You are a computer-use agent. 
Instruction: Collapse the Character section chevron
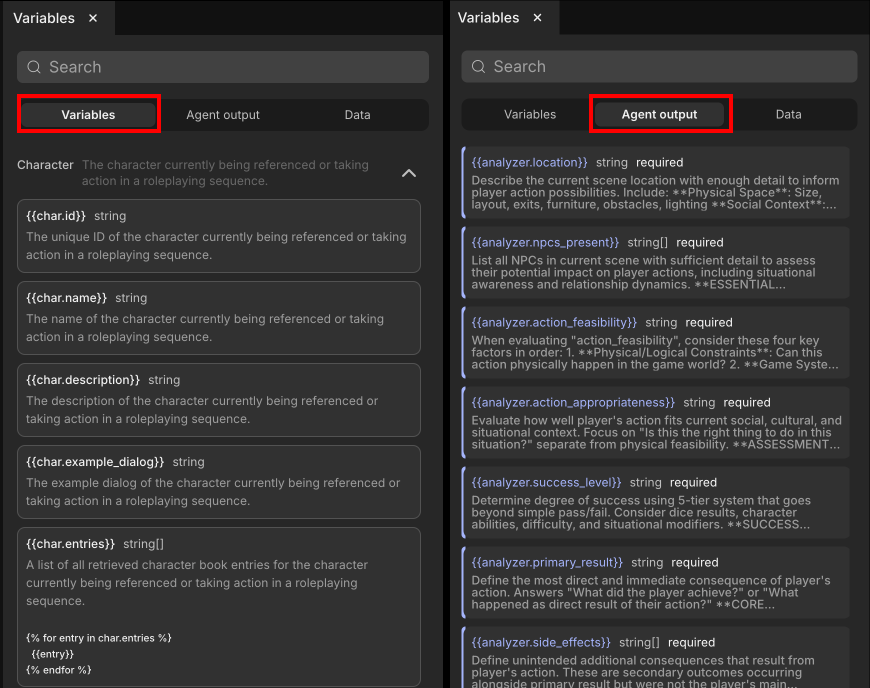coord(408,173)
